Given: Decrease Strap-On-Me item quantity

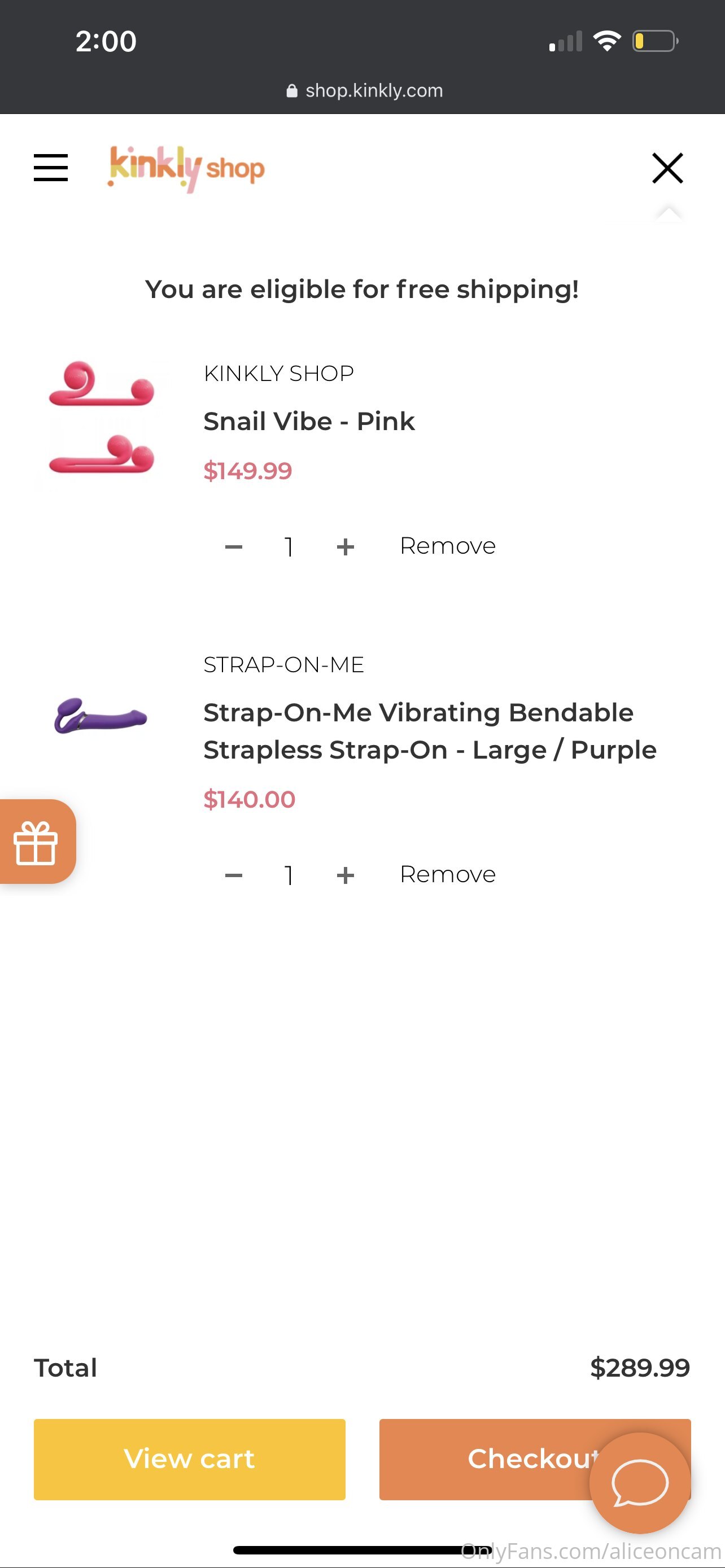Looking at the screenshot, I should click(x=234, y=875).
